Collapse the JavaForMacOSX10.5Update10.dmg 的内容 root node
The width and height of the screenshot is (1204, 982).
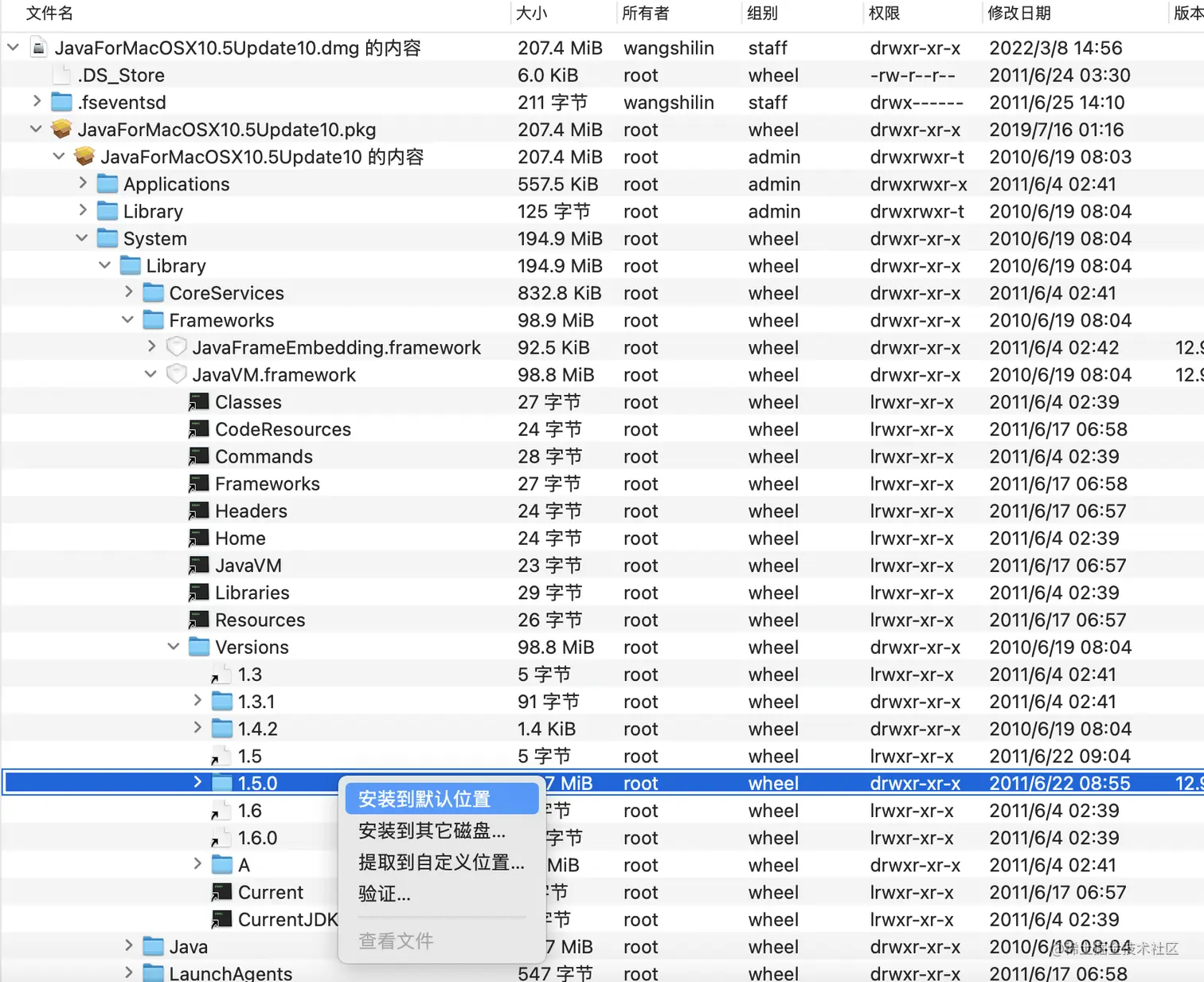point(14,48)
